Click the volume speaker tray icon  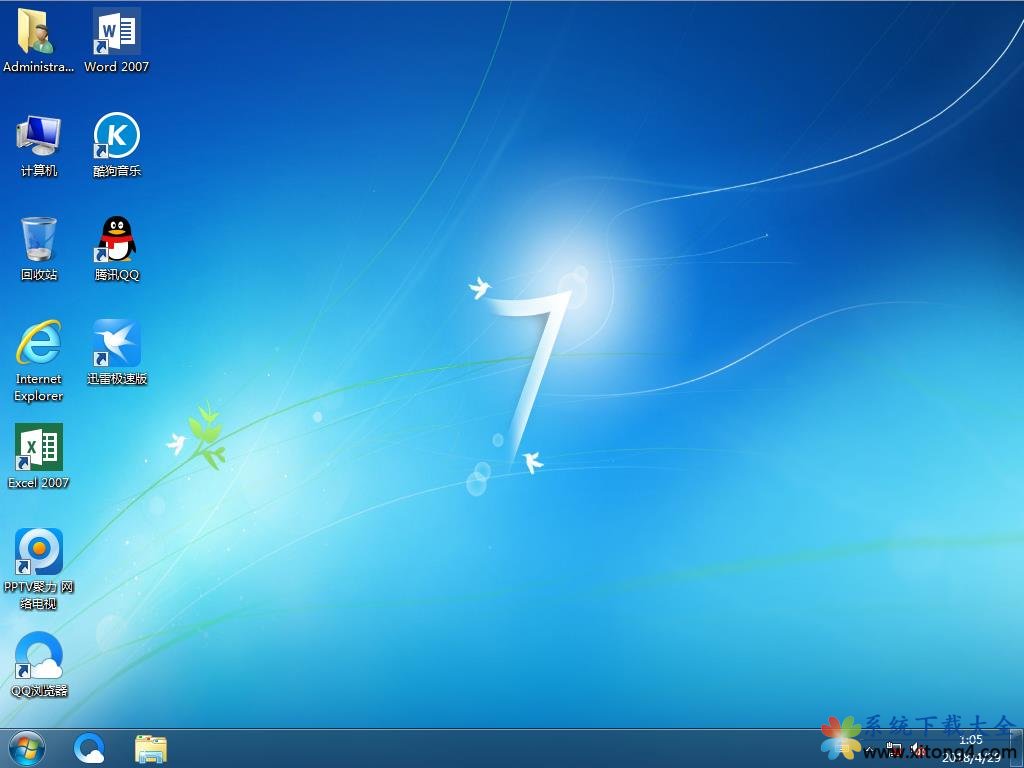point(918,749)
